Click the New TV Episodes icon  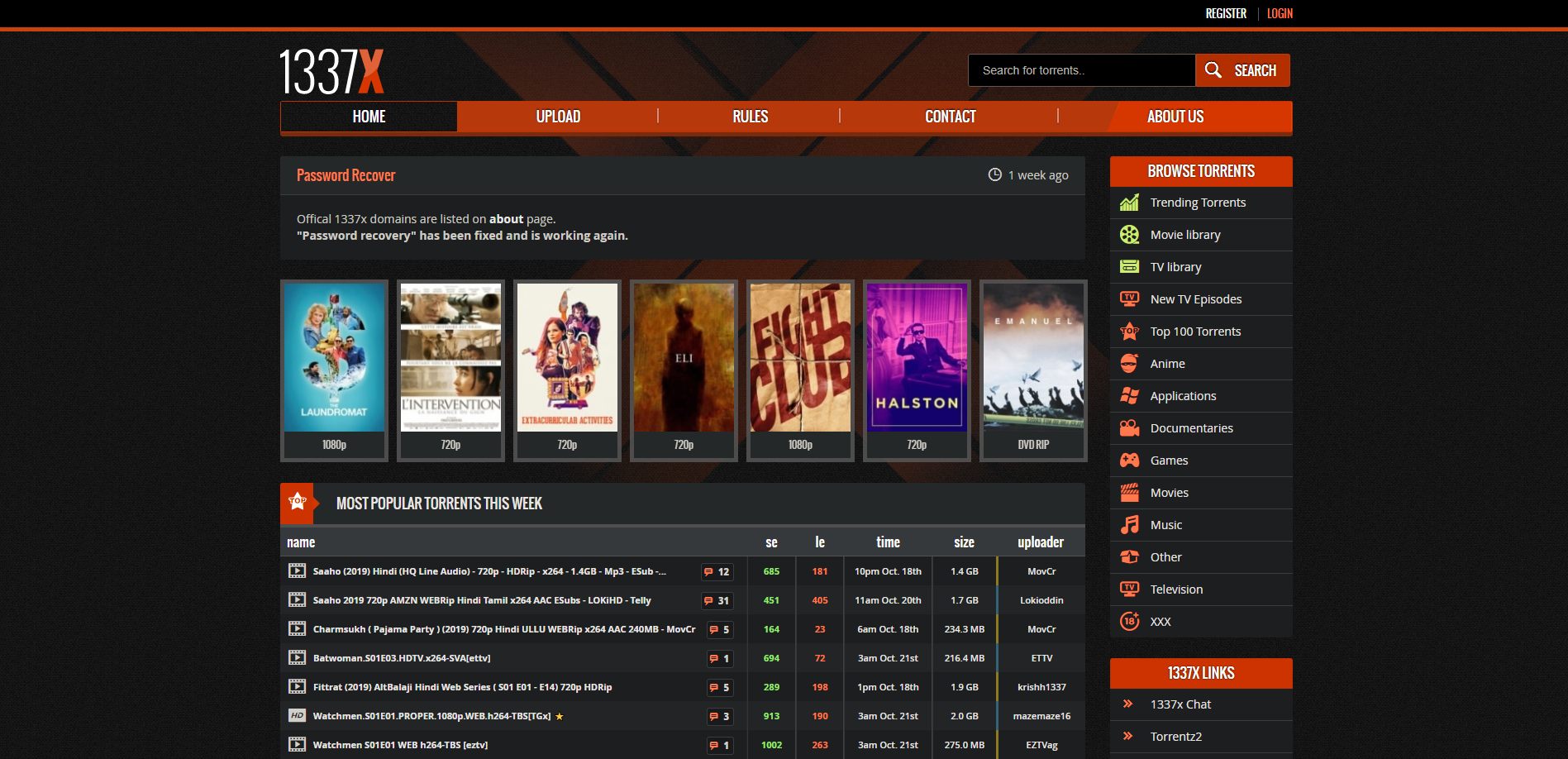pyautogui.click(x=1129, y=298)
